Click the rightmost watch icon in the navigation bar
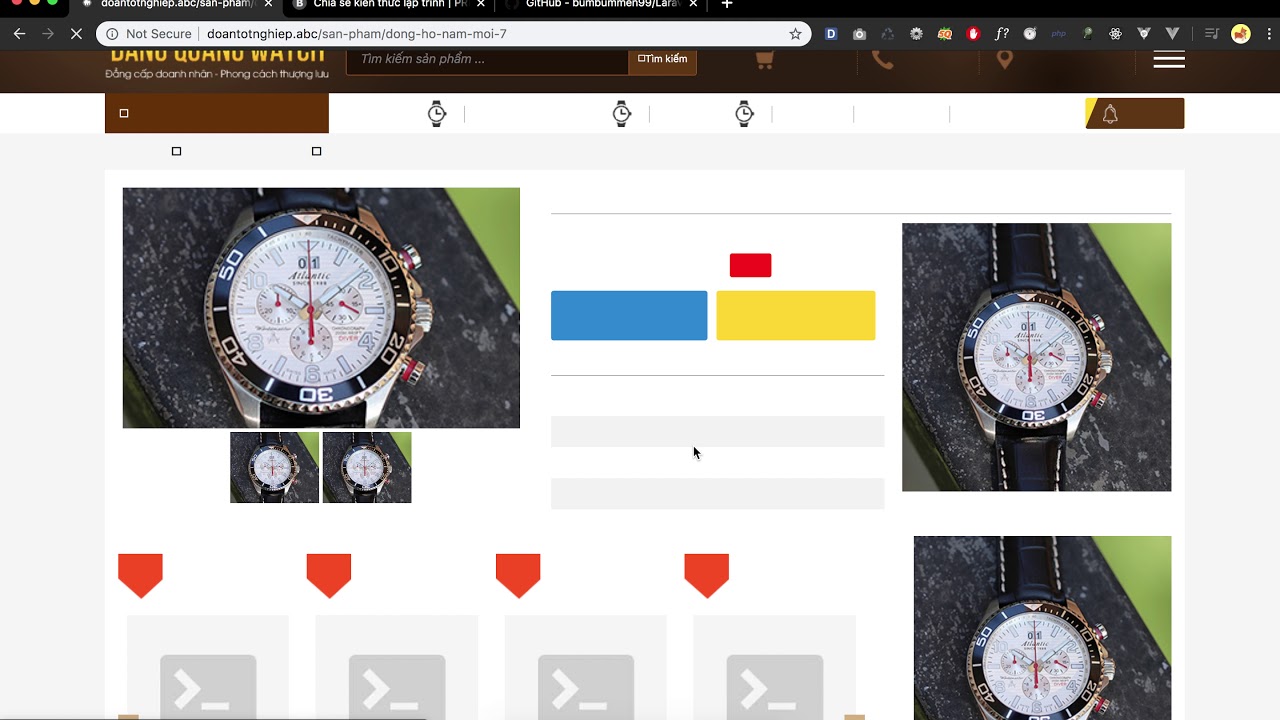This screenshot has width=1280, height=720. point(744,114)
